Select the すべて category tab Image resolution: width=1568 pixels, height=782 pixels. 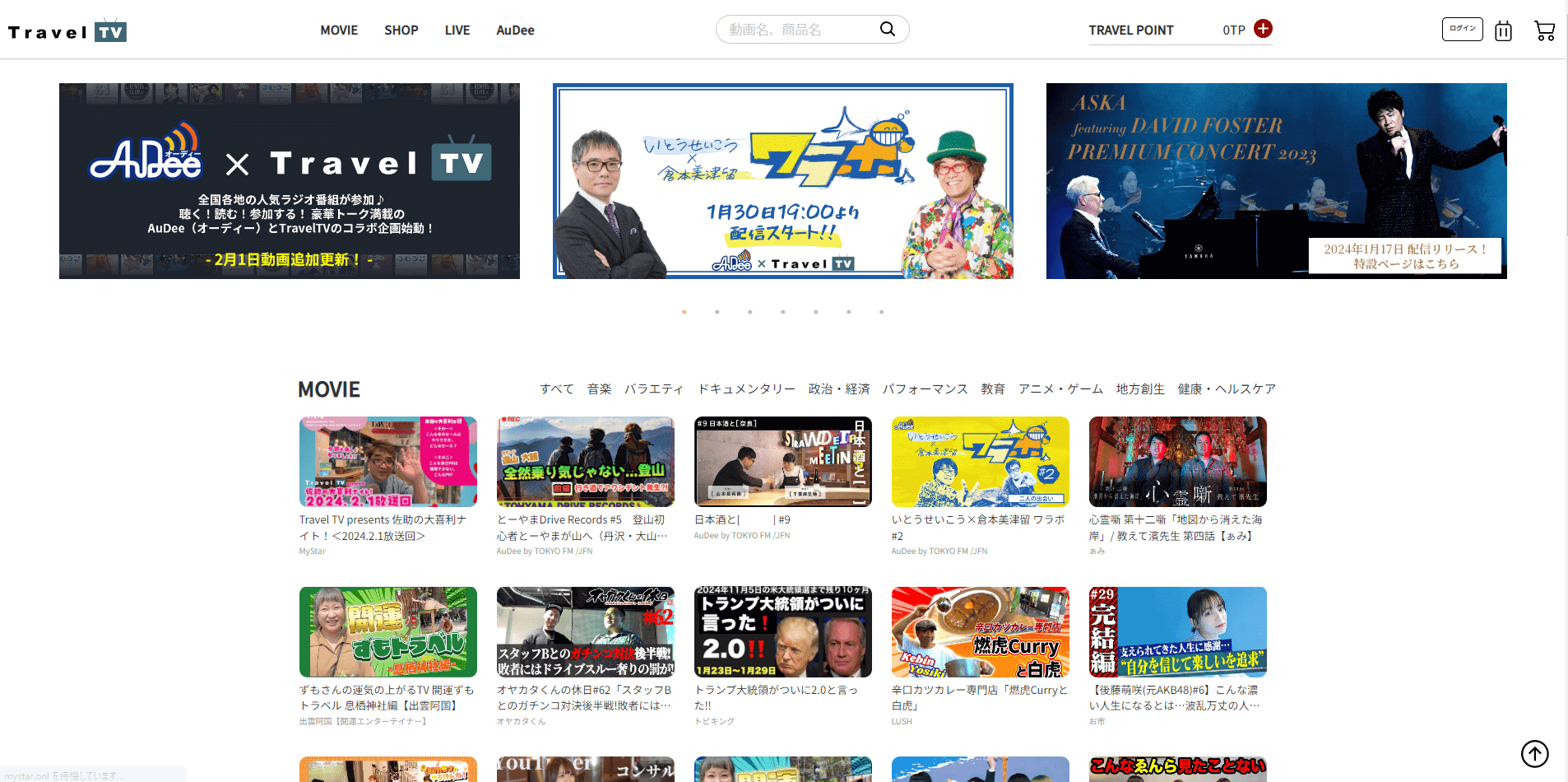pyautogui.click(x=557, y=389)
